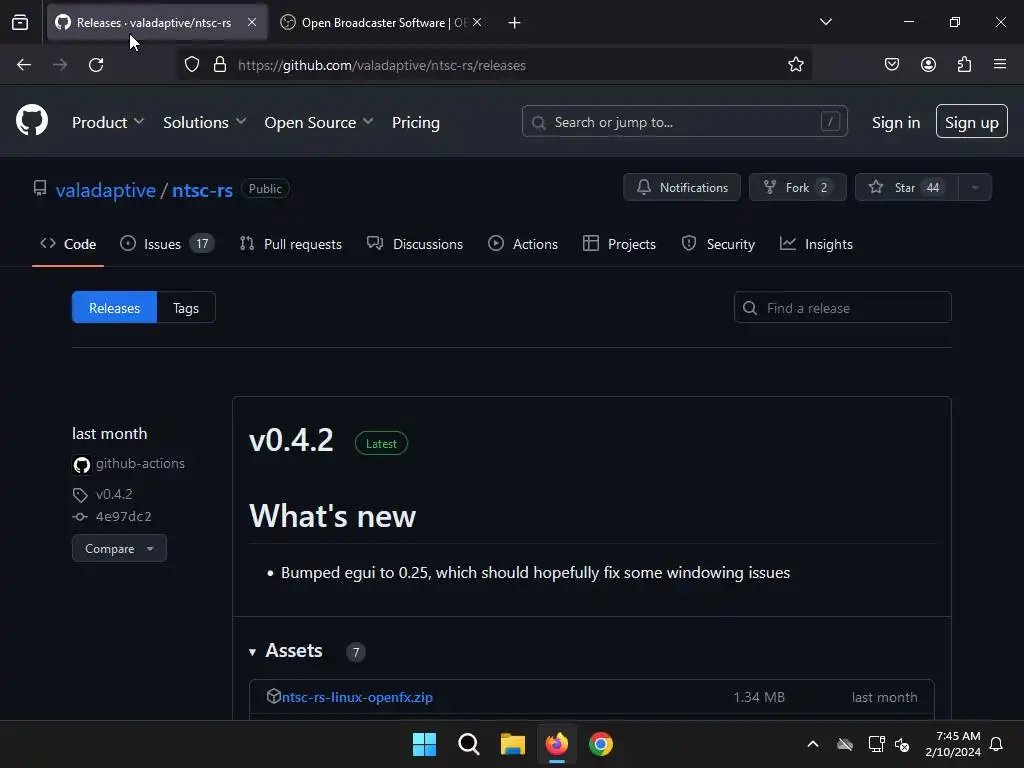This screenshot has width=1024, height=768.
Task: List all tabs with dropdown chevron
Action: click(825, 22)
